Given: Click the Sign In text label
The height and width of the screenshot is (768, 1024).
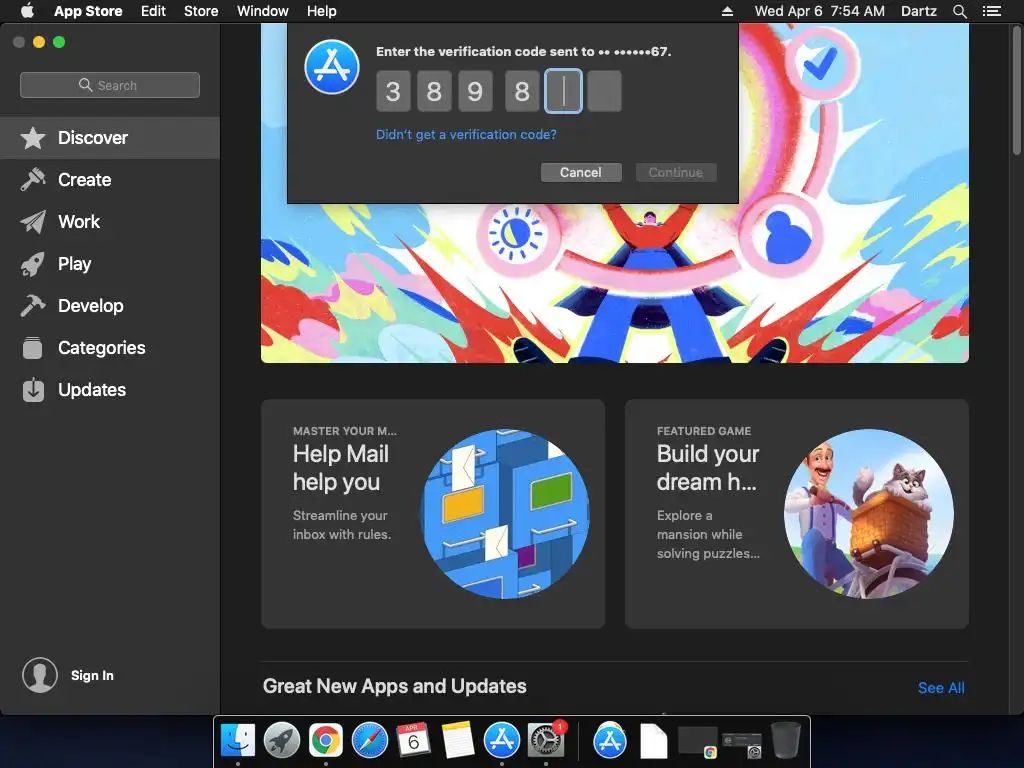Looking at the screenshot, I should [x=92, y=675].
